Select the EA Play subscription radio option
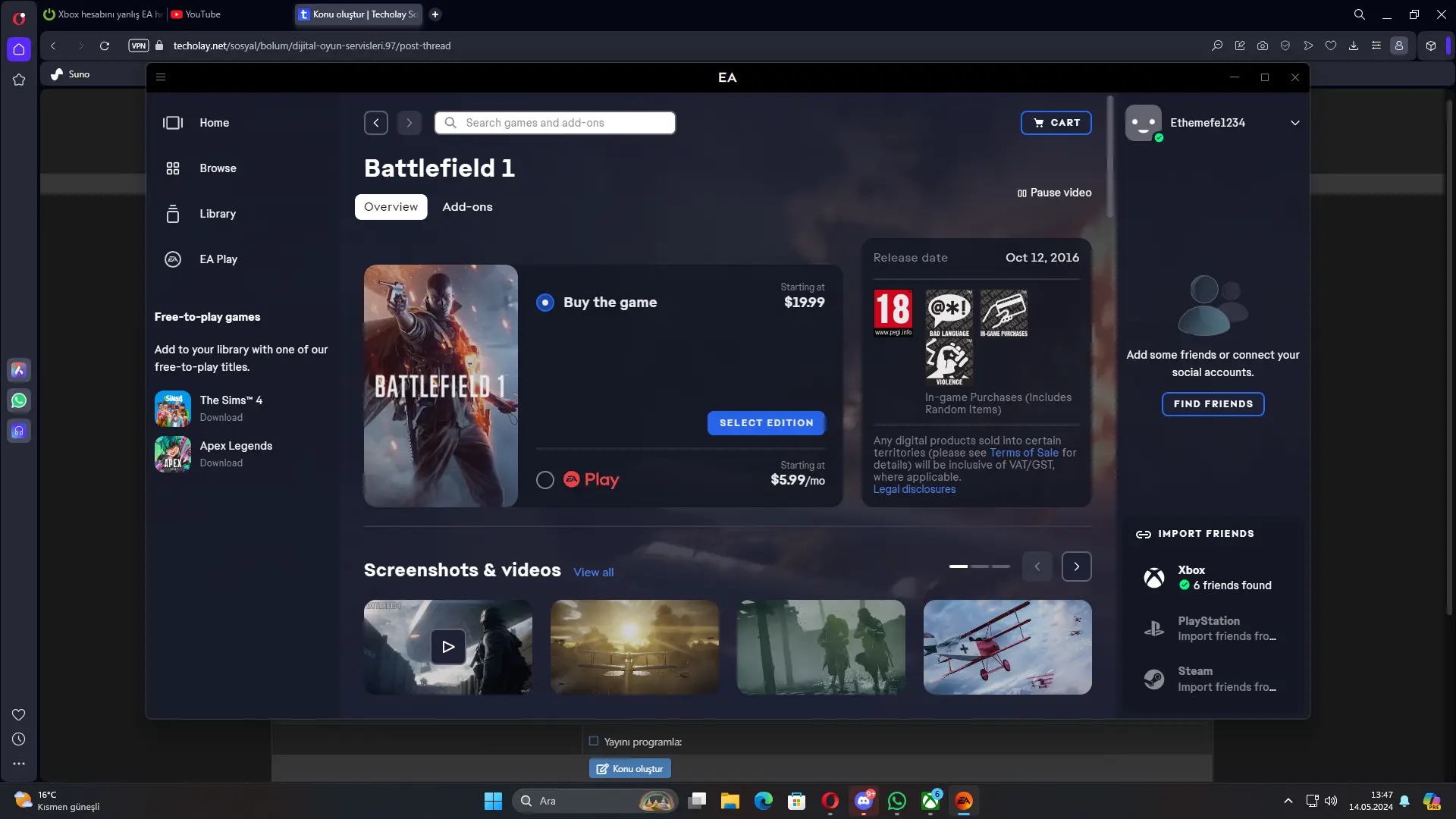The image size is (1456, 819). pyautogui.click(x=545, y=480)
